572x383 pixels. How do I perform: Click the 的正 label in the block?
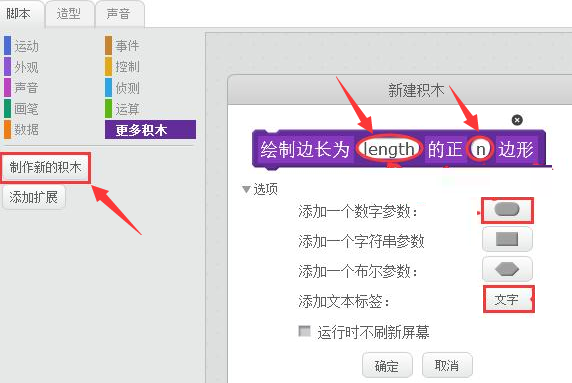445,149
